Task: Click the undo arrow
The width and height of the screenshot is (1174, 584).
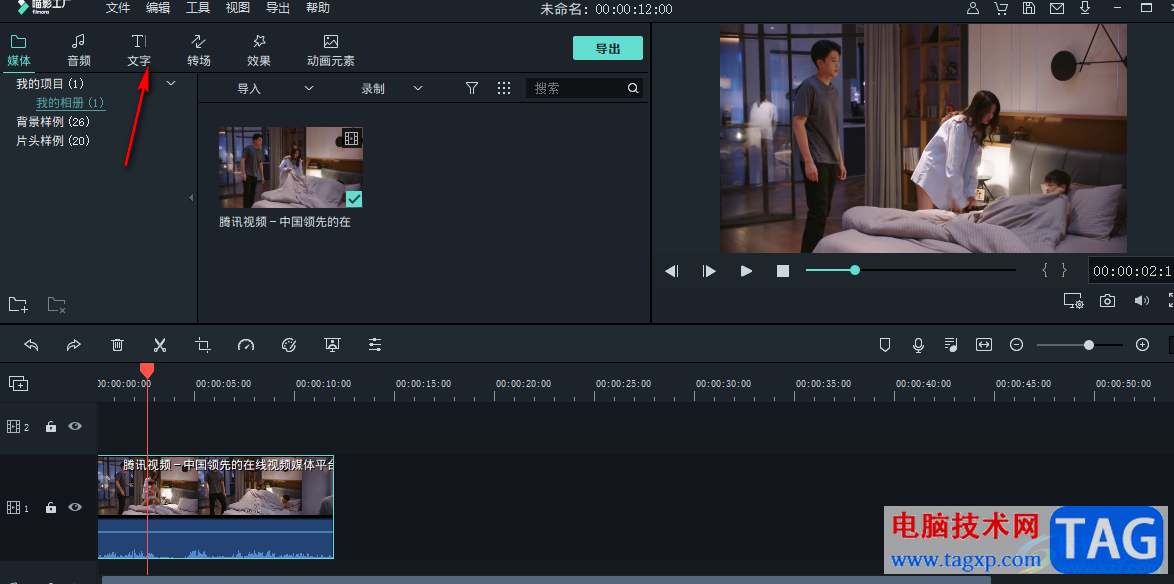Action: (x=31, y=344)
